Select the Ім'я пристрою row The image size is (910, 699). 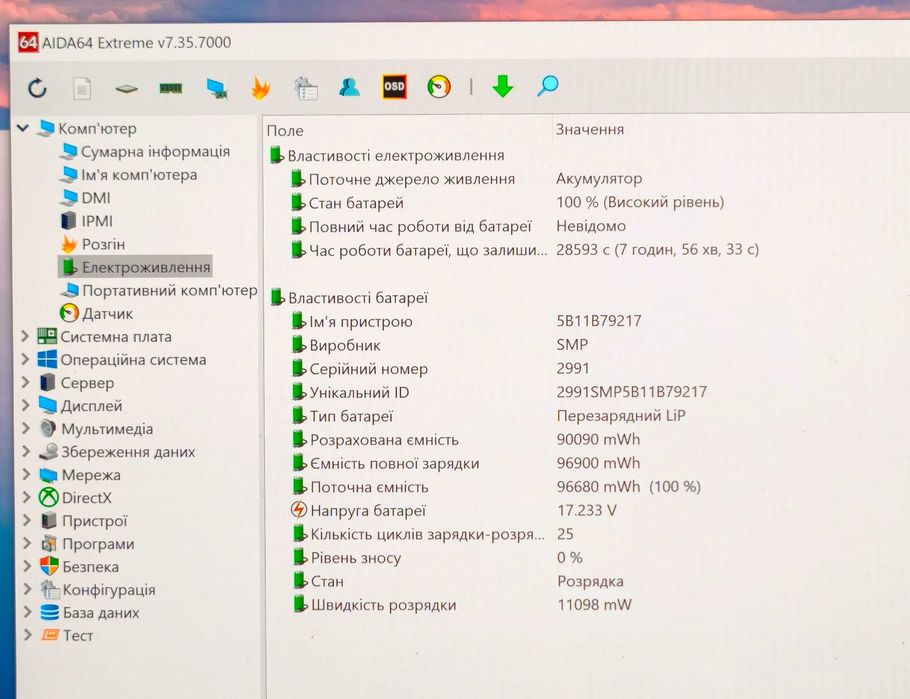click(x=467, y=321)
